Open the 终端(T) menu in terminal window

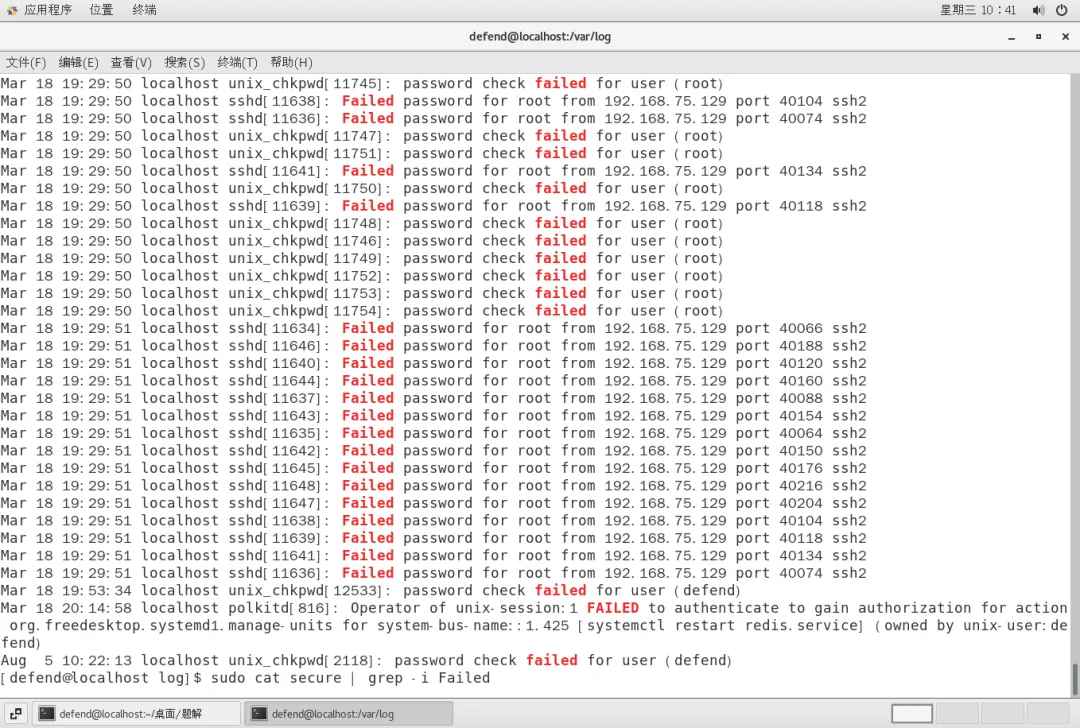pos(238,63)
